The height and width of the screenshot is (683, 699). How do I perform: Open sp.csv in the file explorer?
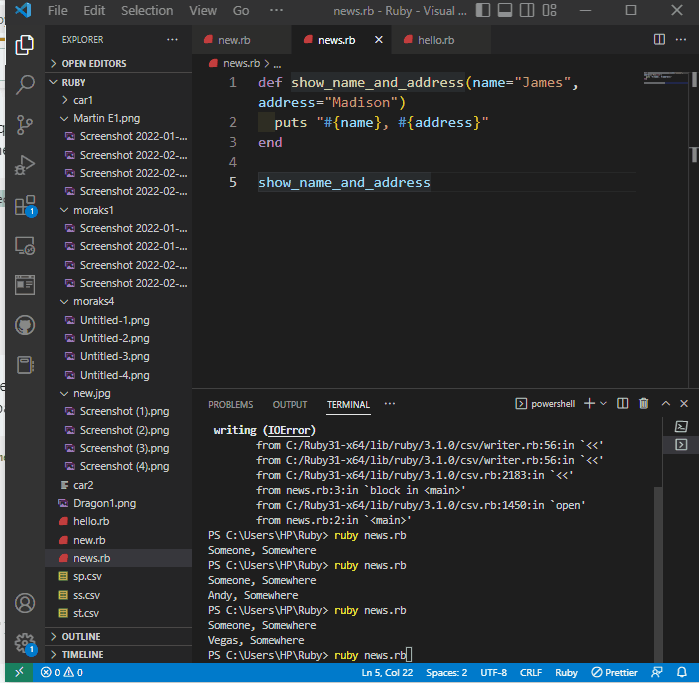[87, 576]
